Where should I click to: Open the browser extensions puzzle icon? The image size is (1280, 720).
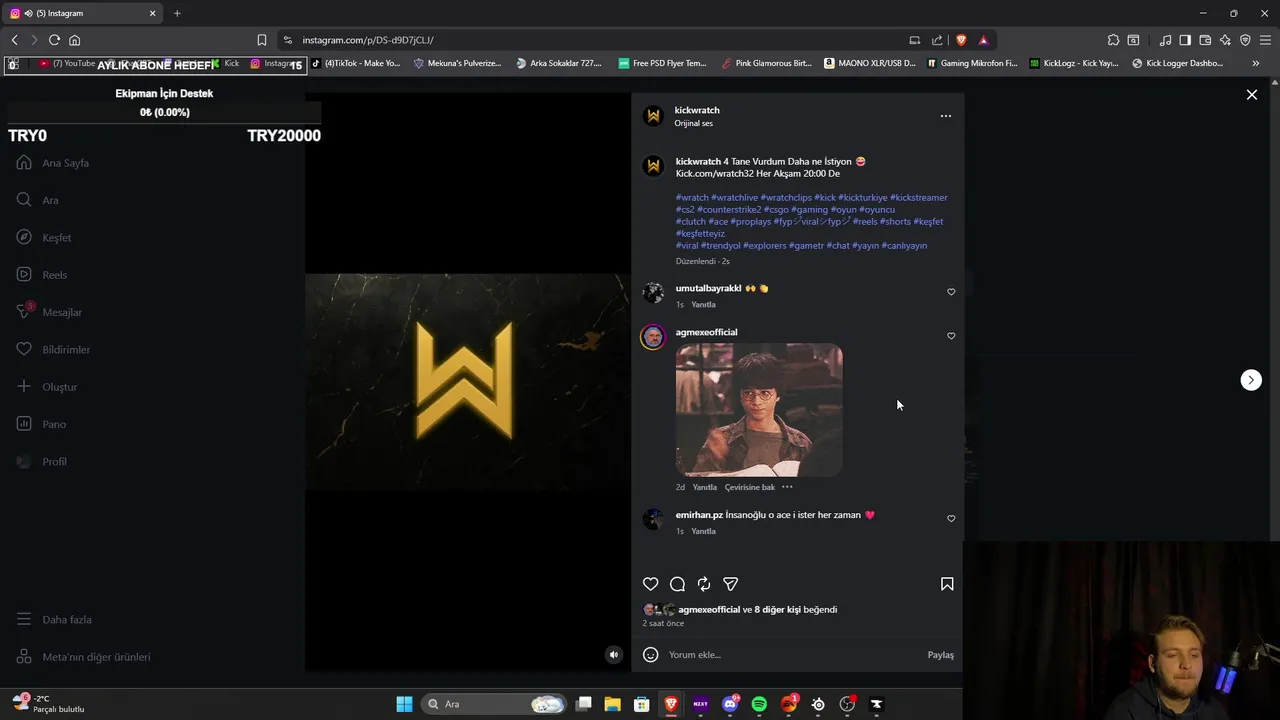(x=1113, y=40)
